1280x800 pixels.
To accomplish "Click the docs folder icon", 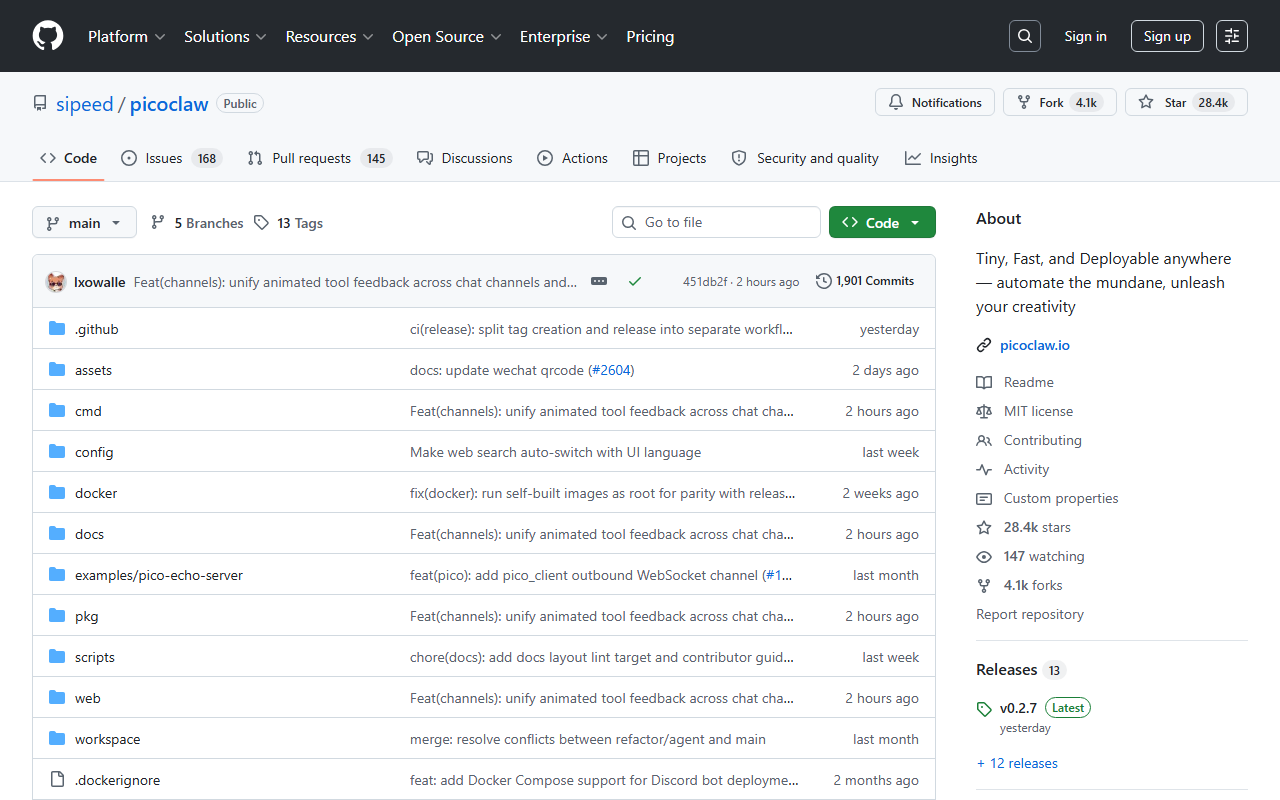I will (57, 534).
